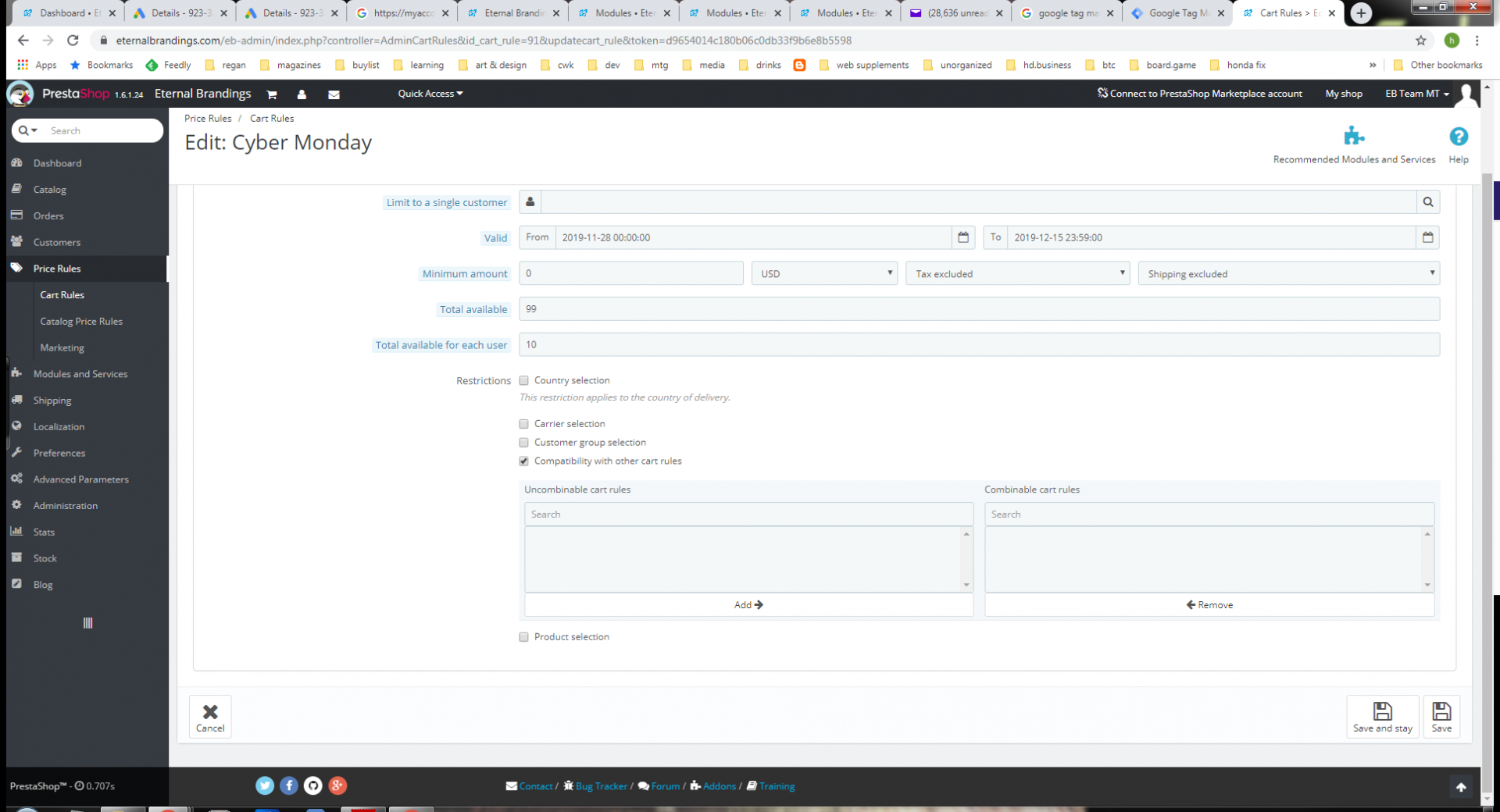
Task: Enable Carrier selection restriction
Action: 523,424
